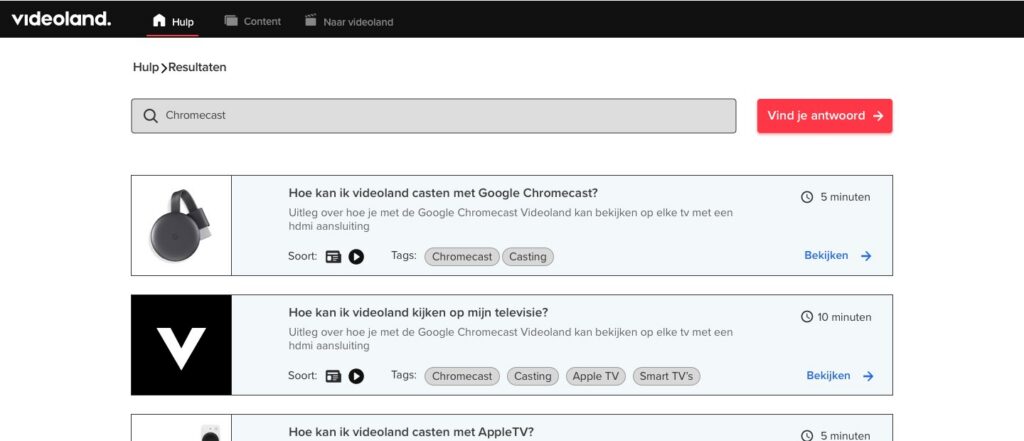
Task: Click the home icon next to Hulp
Action: point(159,21)
